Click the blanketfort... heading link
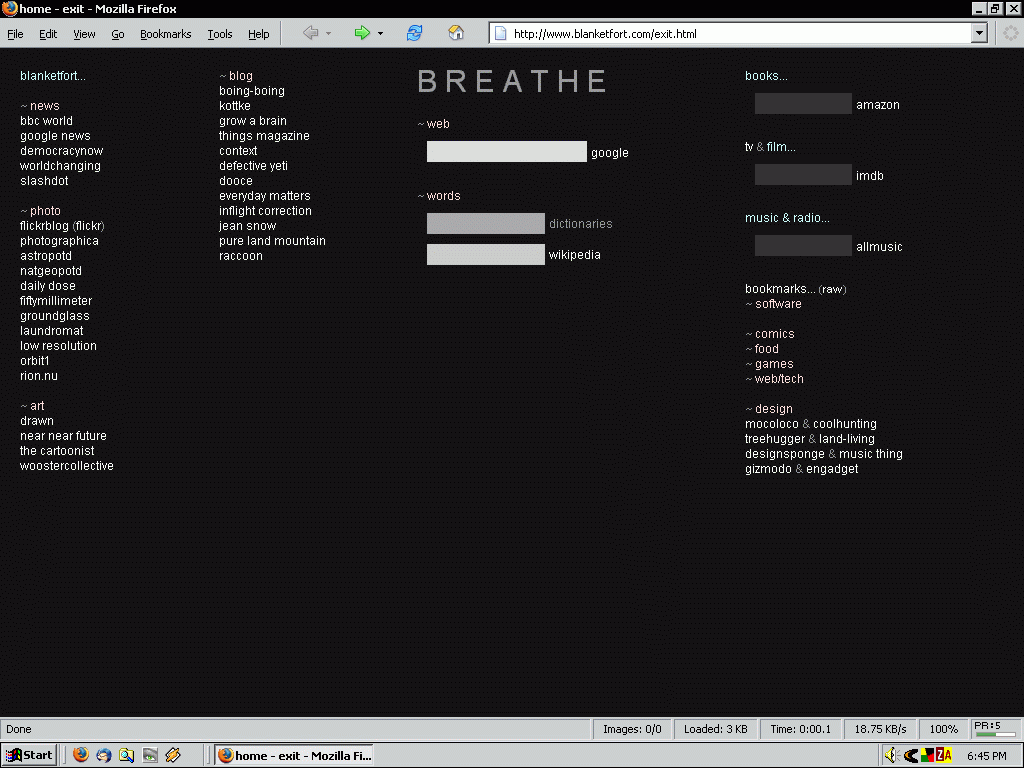 (52, 76)
